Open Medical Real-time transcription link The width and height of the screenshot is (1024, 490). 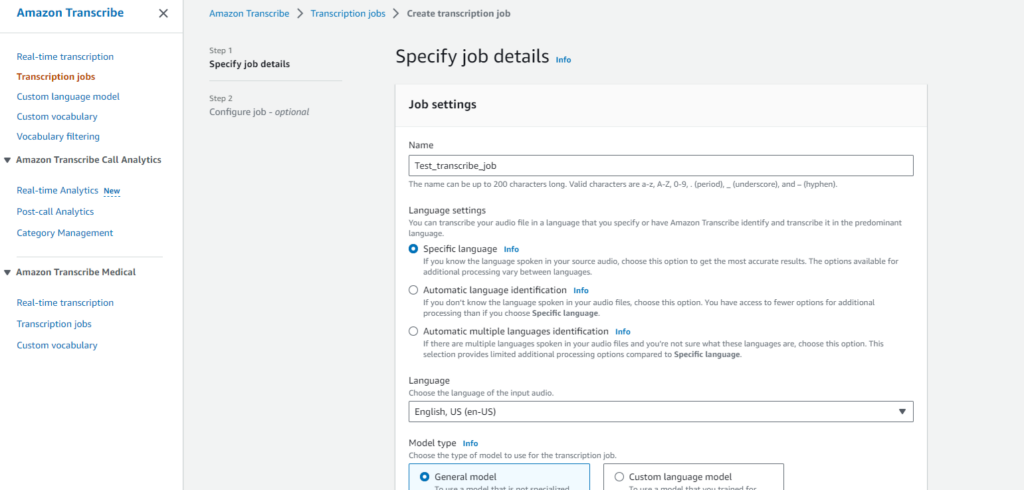pyautogui.click(x=65, y=302)
